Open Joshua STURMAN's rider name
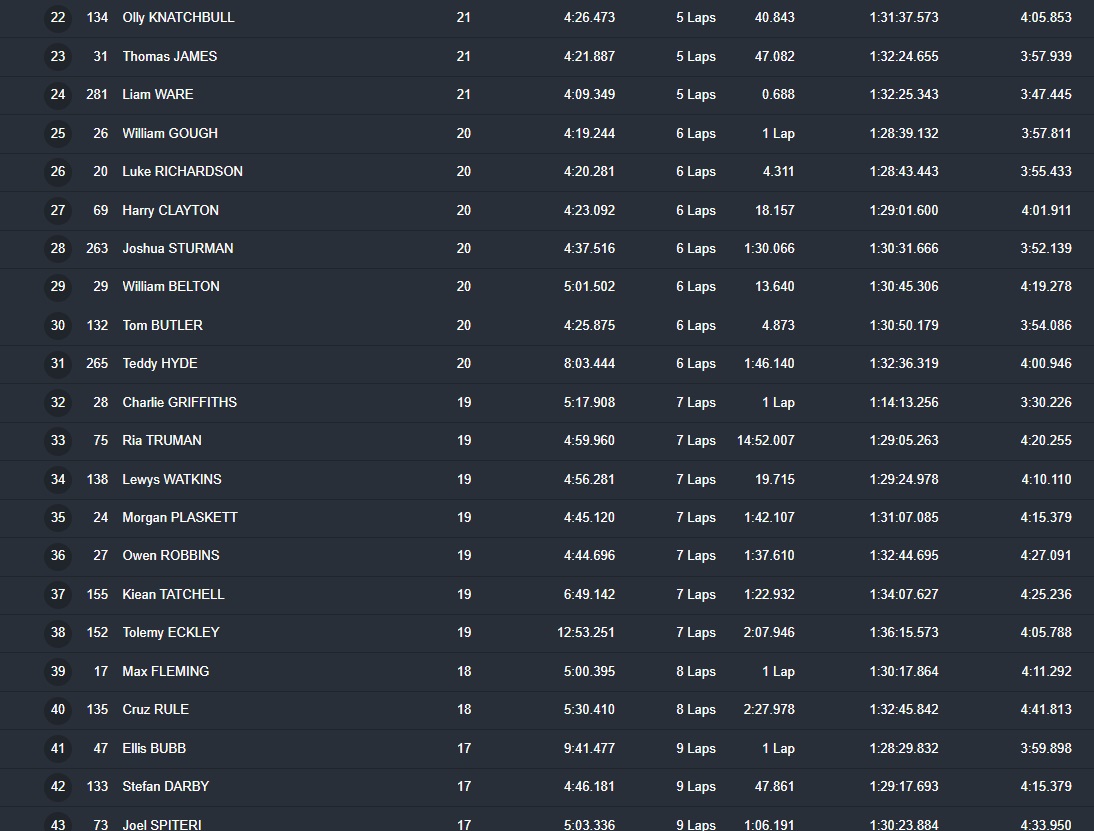The height and width of the screenshot is (831, 1094). point(178,248)
